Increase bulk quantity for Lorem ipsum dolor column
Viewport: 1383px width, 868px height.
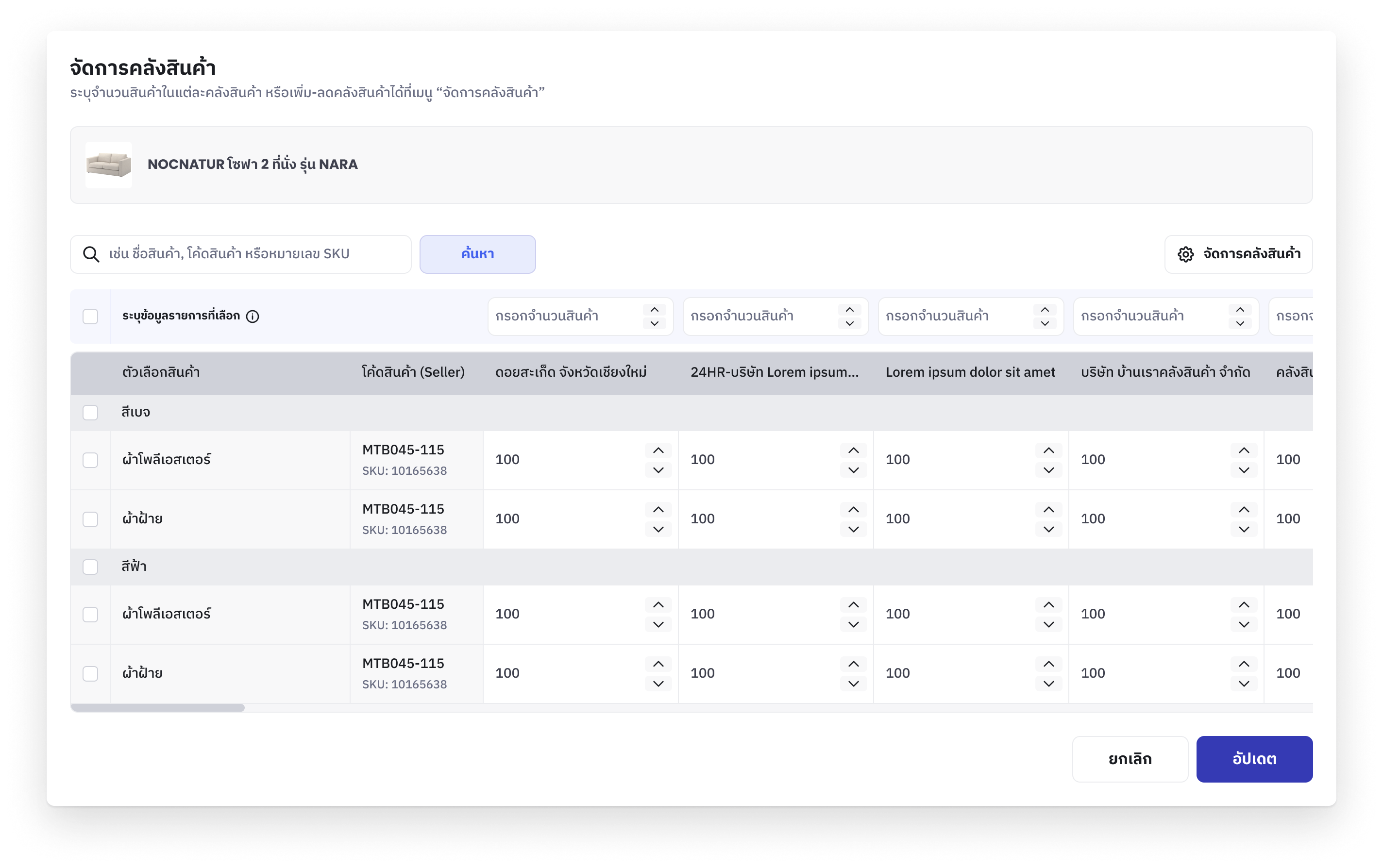pyautogui.click(x=1045, y=310)
